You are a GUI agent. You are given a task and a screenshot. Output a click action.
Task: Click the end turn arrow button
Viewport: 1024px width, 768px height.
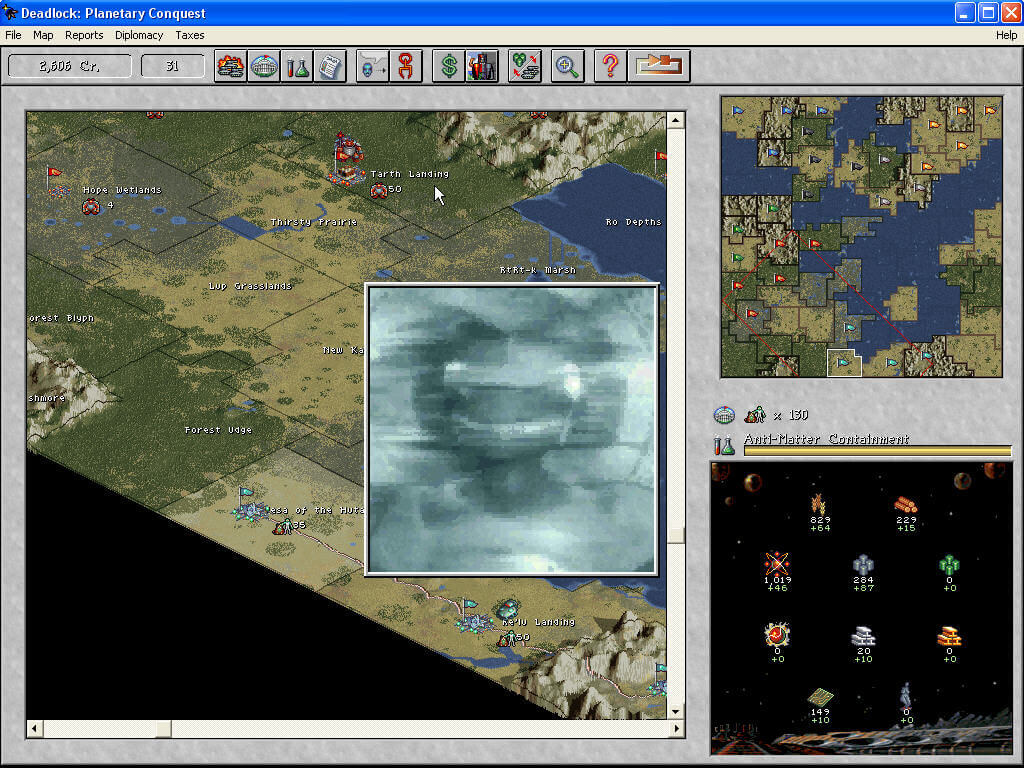(x=659, y=66)
